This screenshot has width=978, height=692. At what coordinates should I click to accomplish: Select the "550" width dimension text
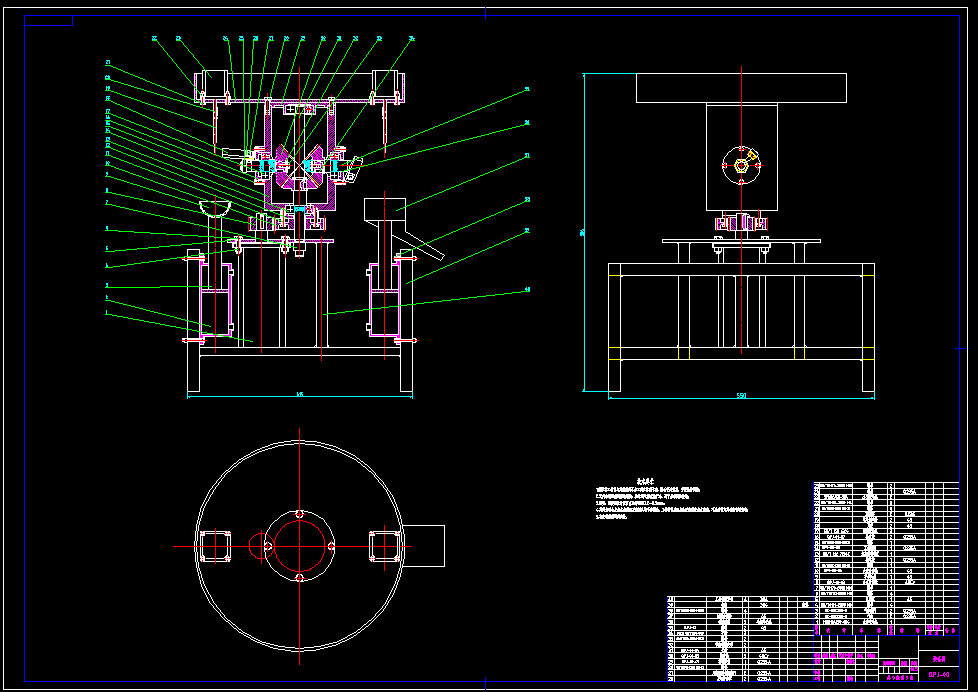point(741,396)
